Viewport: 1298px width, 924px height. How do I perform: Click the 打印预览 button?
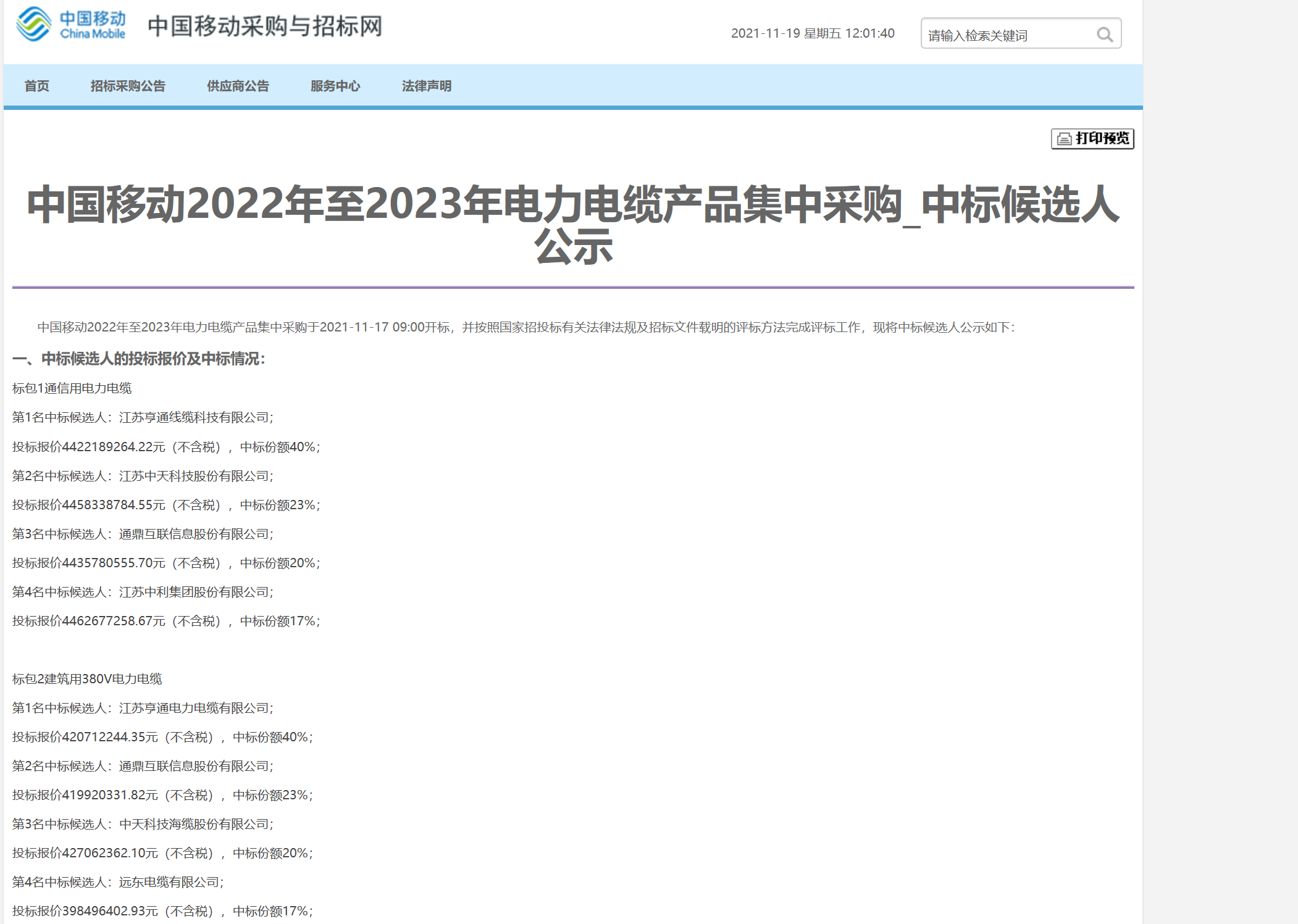click(1092, 138)
